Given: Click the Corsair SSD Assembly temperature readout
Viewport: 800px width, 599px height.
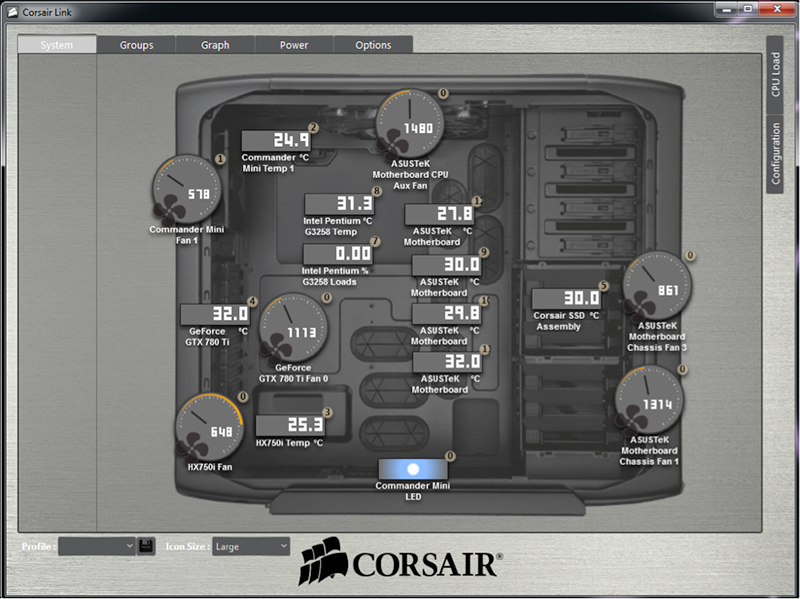Looking at the screenshot, I should pos(566,298).
